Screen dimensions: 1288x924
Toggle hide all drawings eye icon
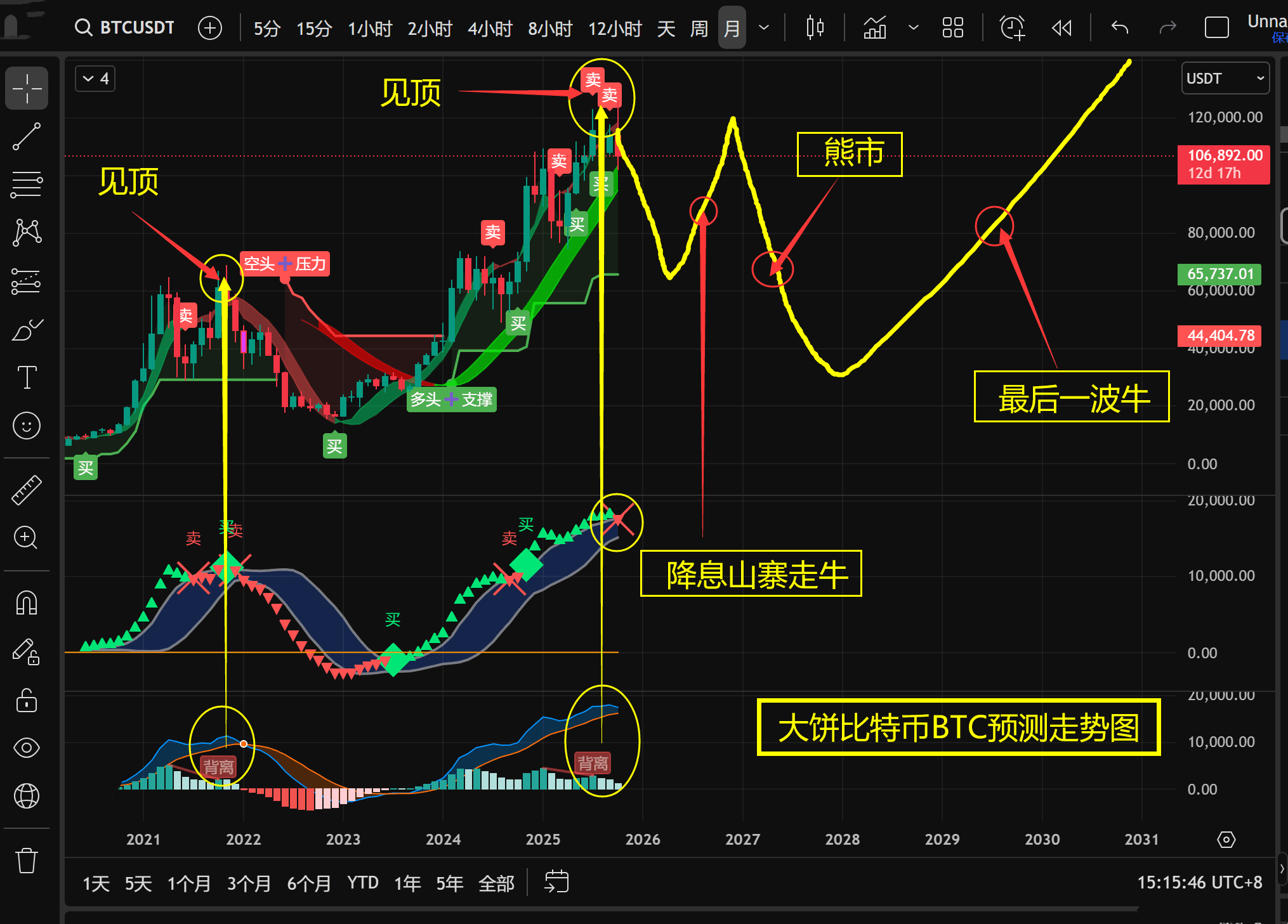coord(27,748)
